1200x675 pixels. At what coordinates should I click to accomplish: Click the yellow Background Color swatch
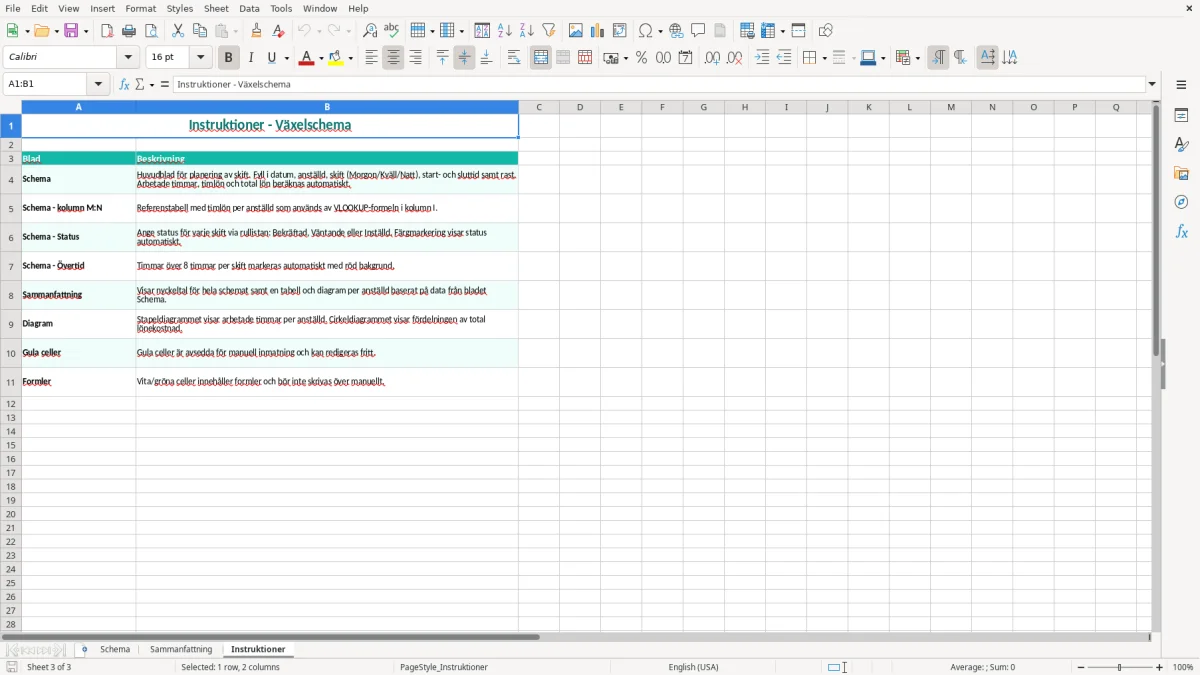click(x=335, y=58)
